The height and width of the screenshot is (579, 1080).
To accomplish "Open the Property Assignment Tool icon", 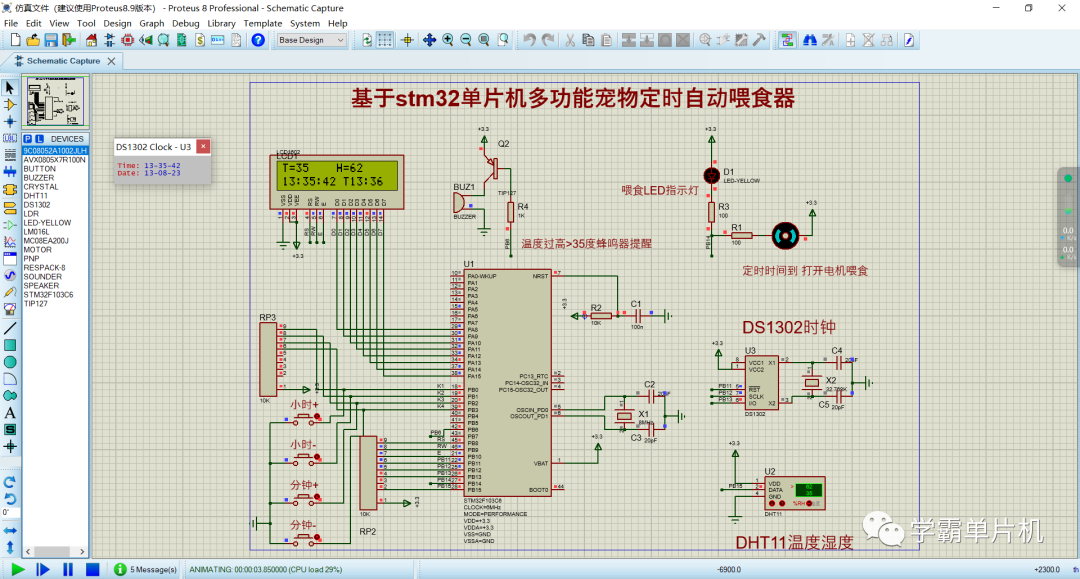I will pyautogui.click(x=828, y=40).
